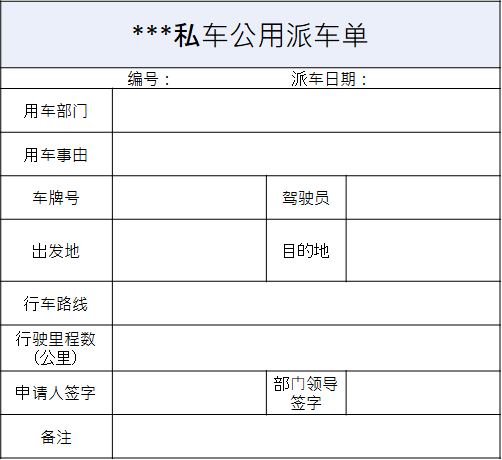Viewport: 502px width, 460px height.
Task: Click the 行车路线 label cell
Action: (56, 303)
